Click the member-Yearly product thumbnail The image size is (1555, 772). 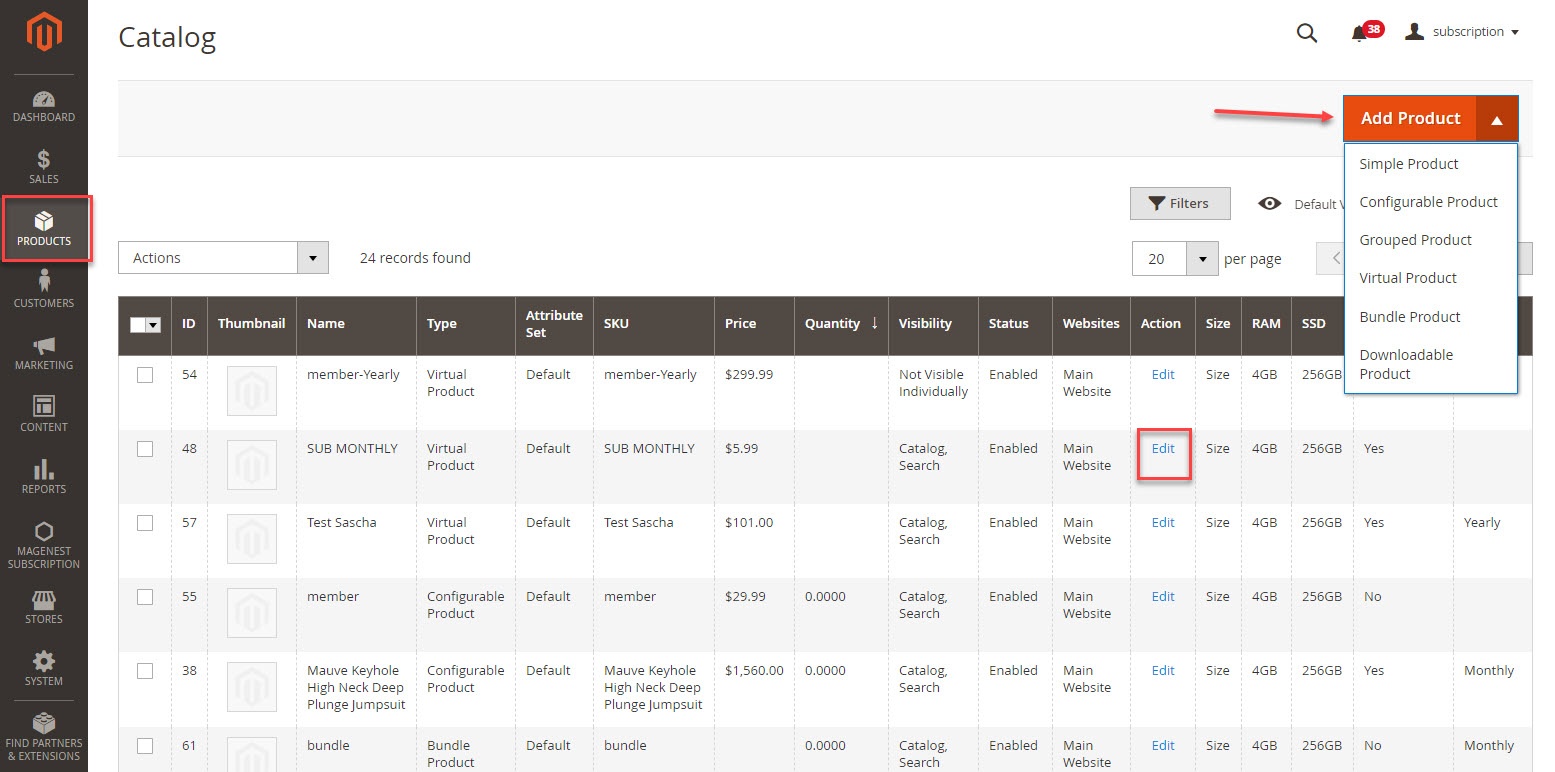pyautogui.click(x=252, y=391)
